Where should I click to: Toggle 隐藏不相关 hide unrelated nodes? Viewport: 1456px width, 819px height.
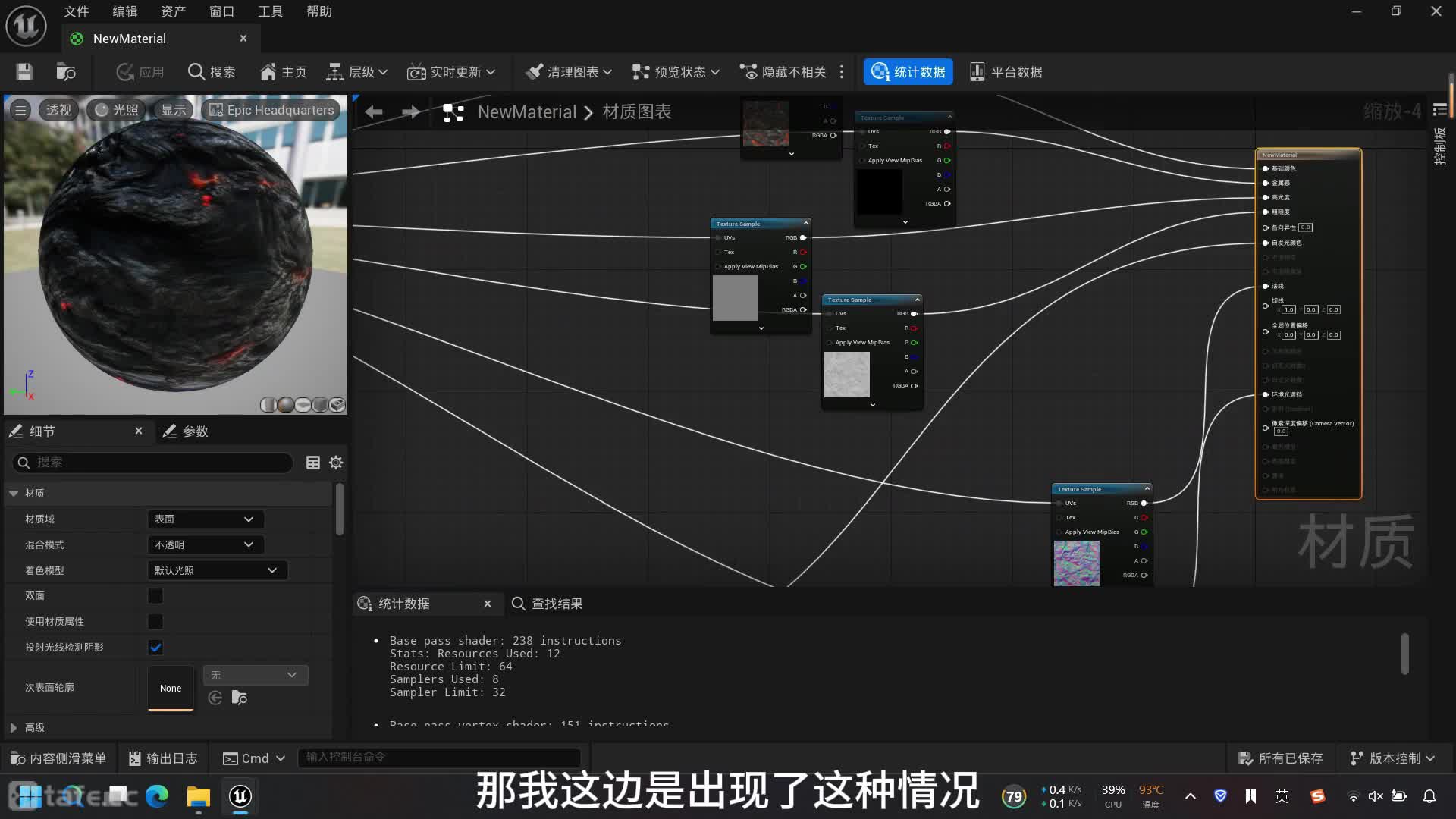[783, 72]
